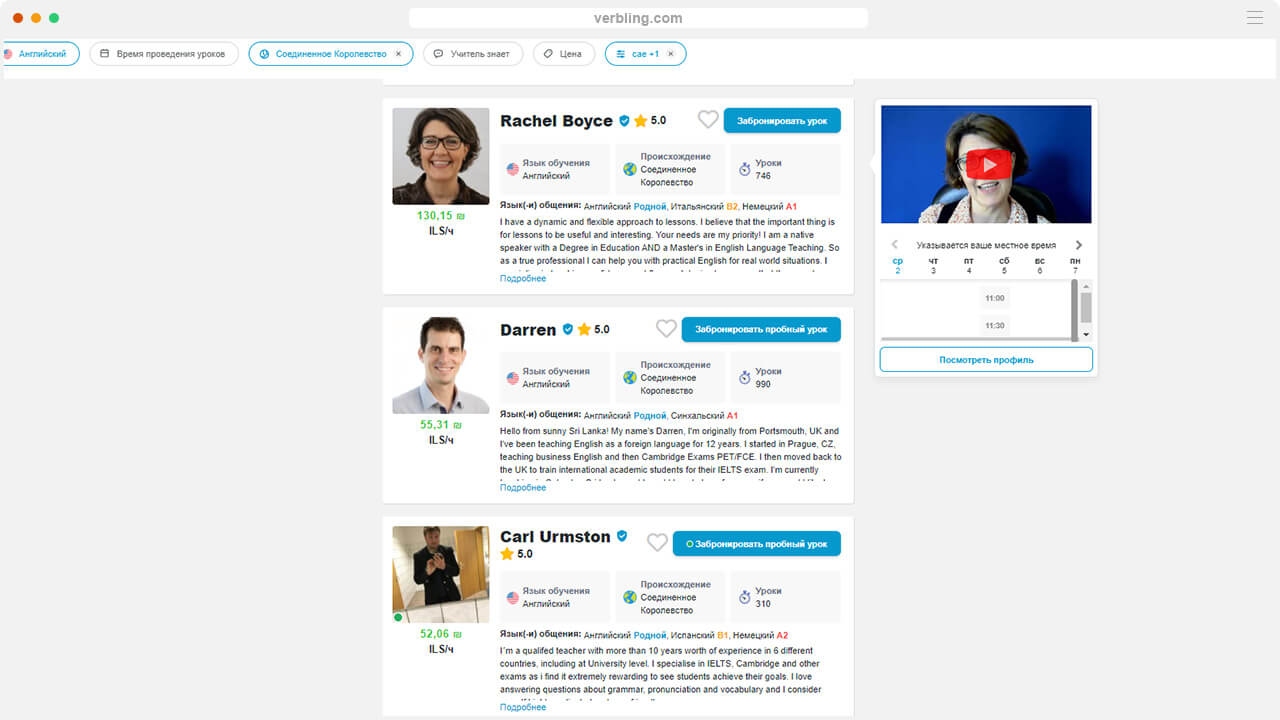Image resolution: width=1280 pixels, height=720 pixels.
Task: Open Carl Urmston's profile photo
Action: (441, 574)
